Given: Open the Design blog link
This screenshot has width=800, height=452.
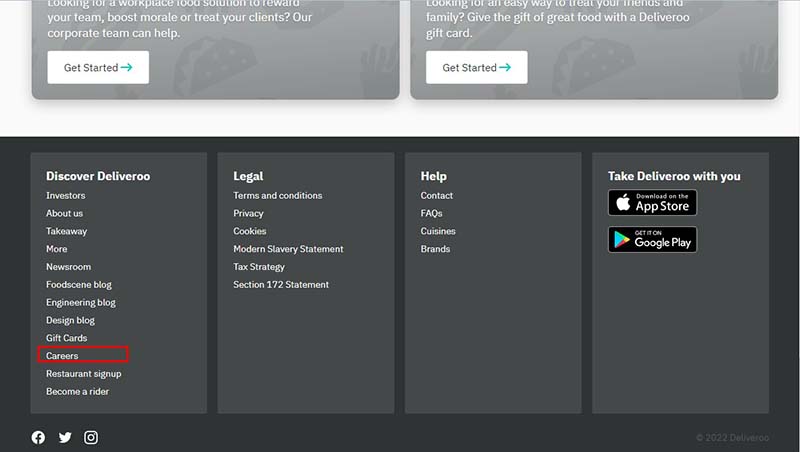Looking at the screenshot, I should tap(70, 320).
